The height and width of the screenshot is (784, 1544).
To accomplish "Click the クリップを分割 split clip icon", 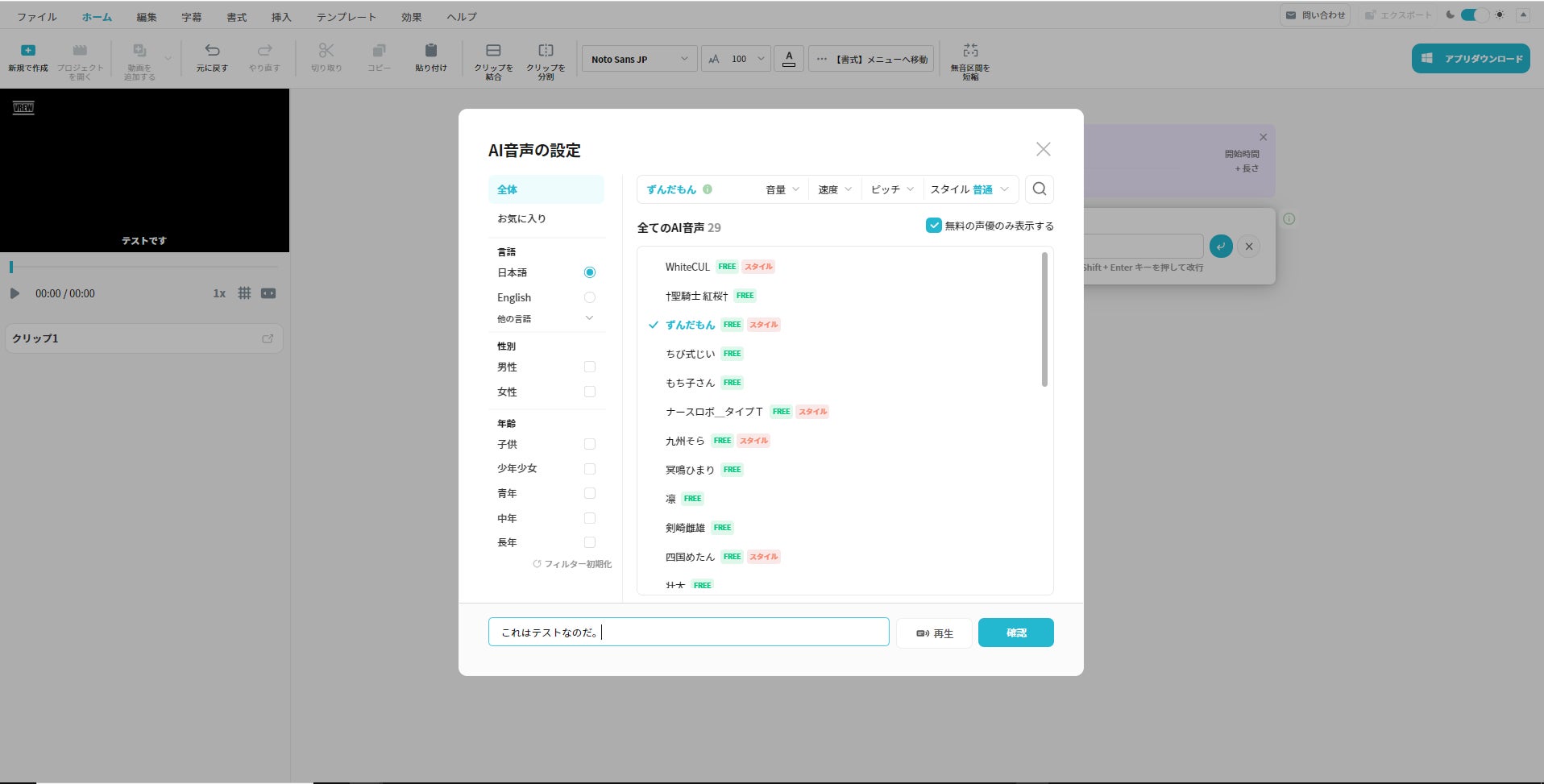I will coord(546,51).
